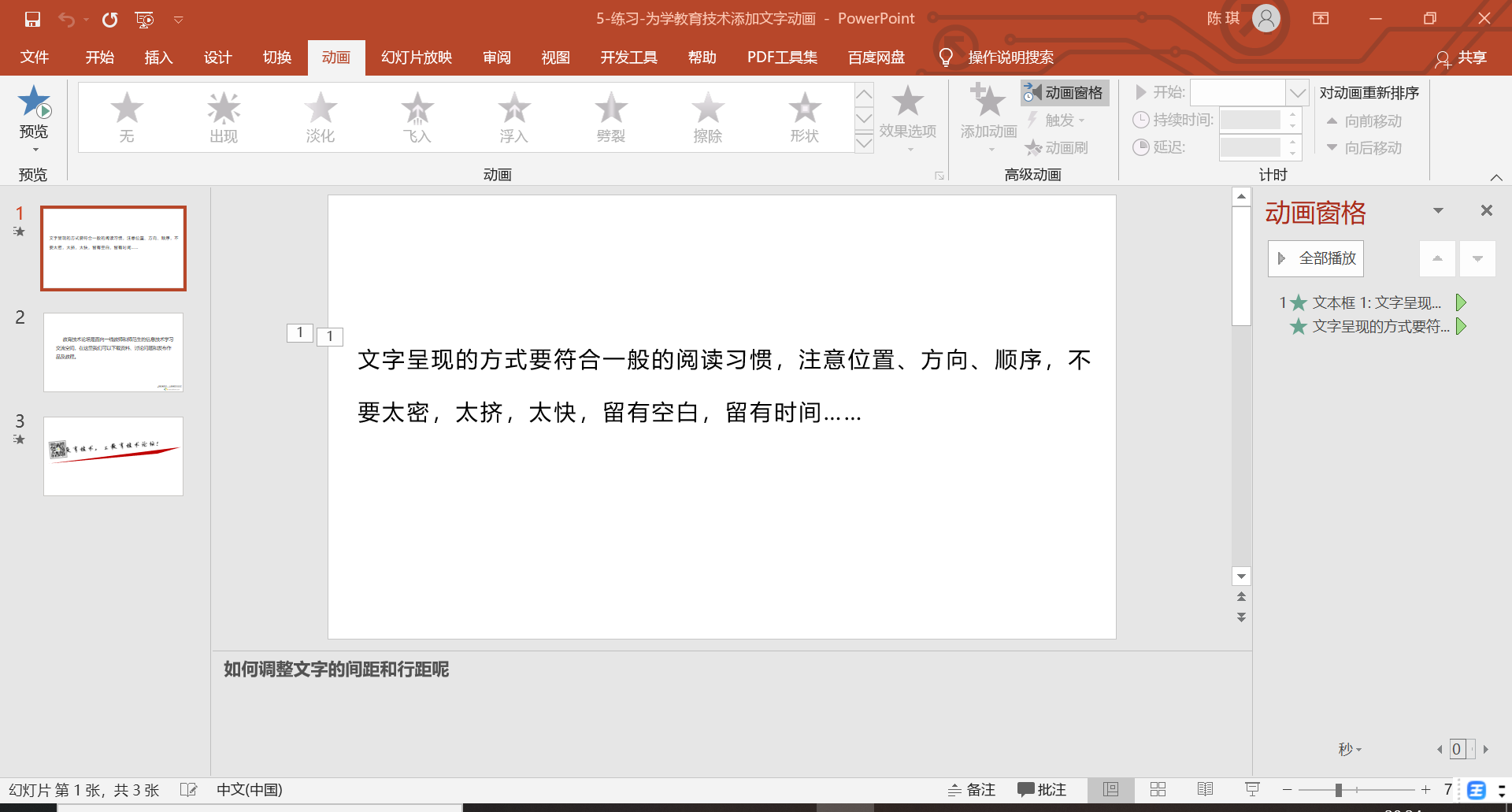Viewport: 1512px width, 812px height.
Task: Click the 动画刷 animation painter
Action: point(1056,147)
